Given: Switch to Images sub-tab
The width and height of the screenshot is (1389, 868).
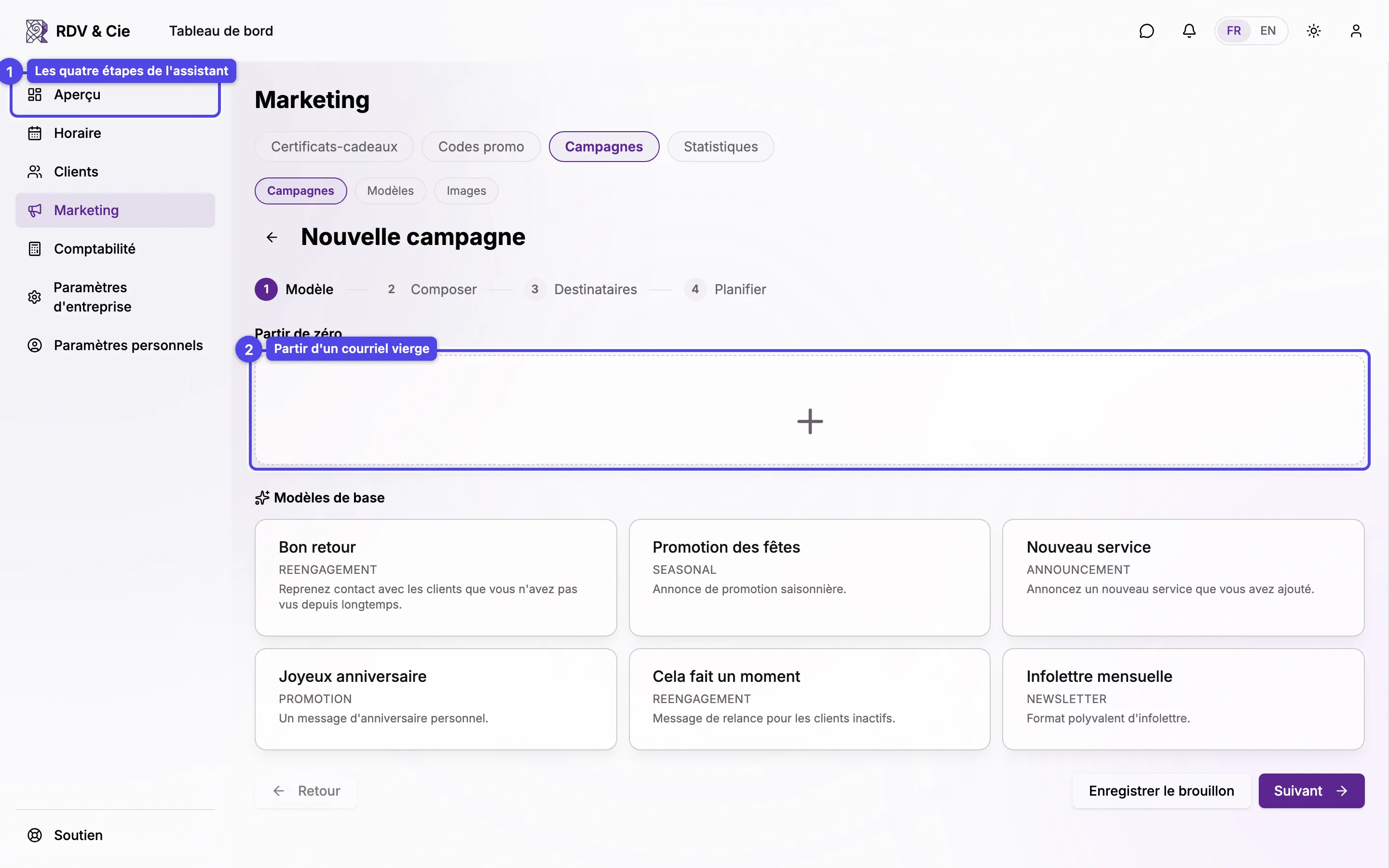Looking at the screenshot, I should pos(466,190).
